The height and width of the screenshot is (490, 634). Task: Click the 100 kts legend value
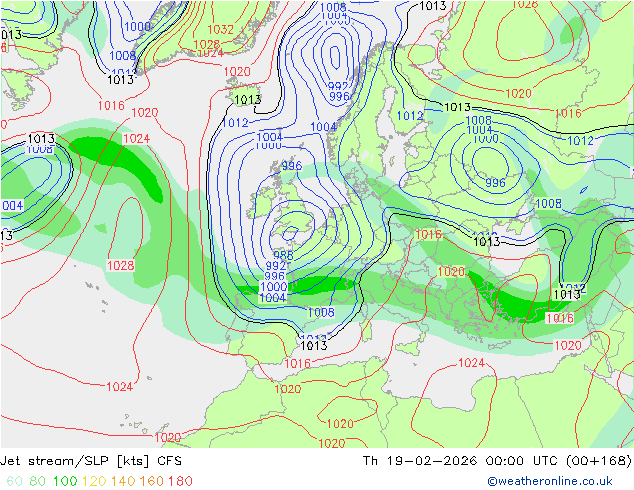(65, 481)
